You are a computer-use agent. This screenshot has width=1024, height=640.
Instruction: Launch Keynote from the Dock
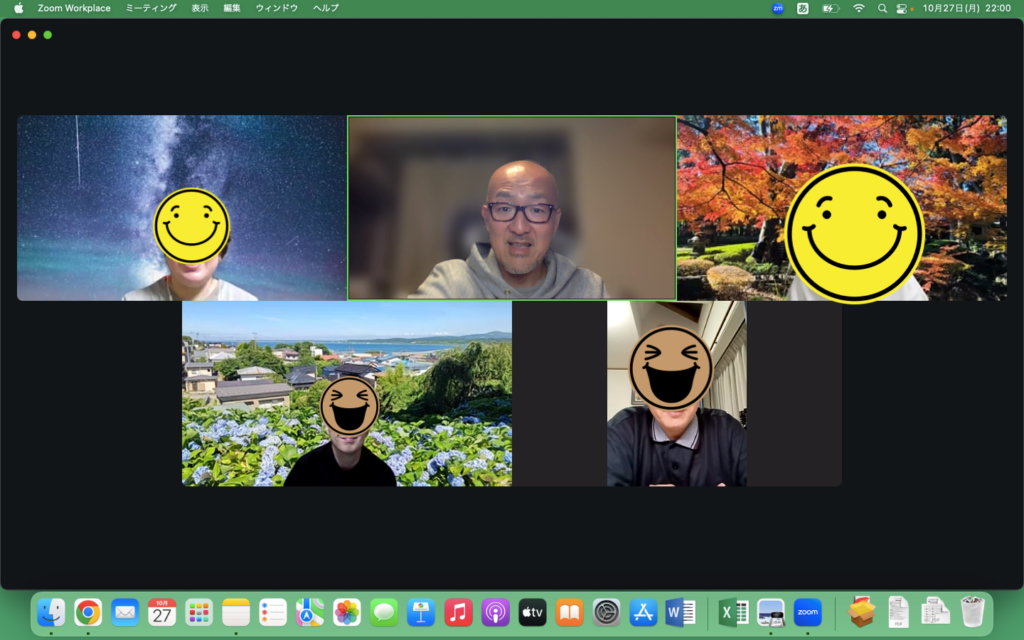[x=421, y=612]
